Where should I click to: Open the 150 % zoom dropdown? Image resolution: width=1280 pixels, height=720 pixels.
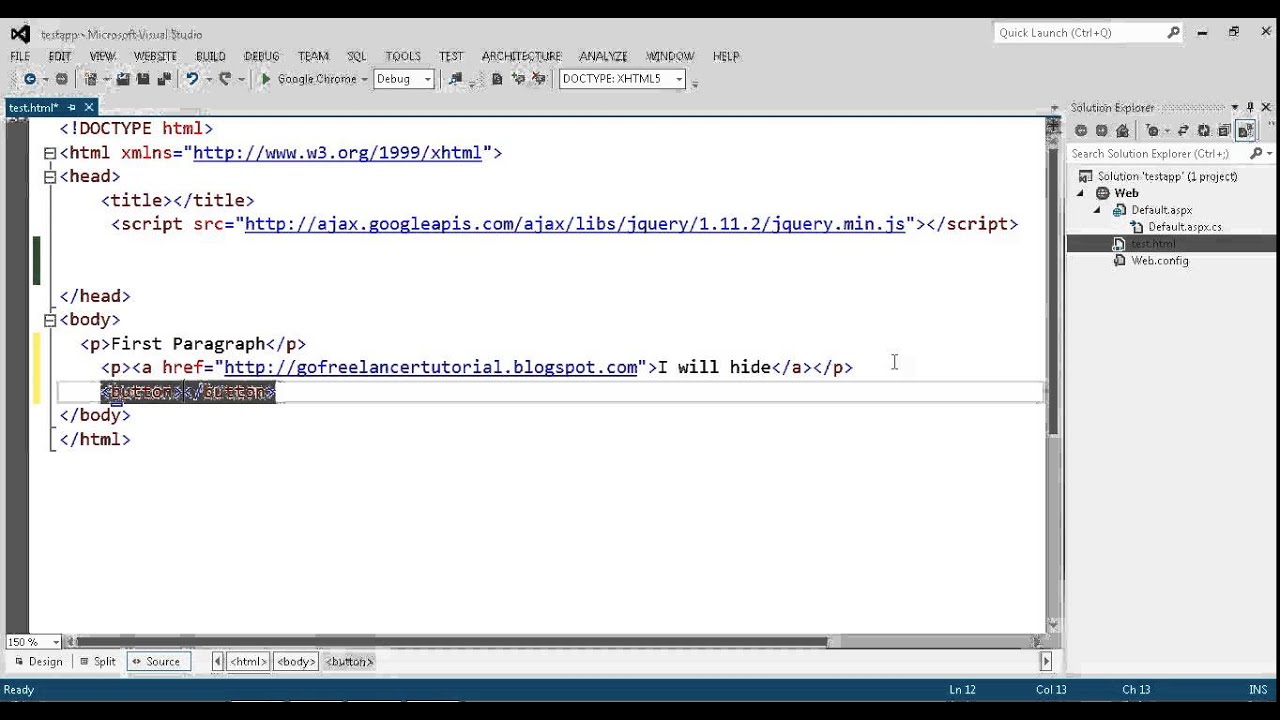56,642
